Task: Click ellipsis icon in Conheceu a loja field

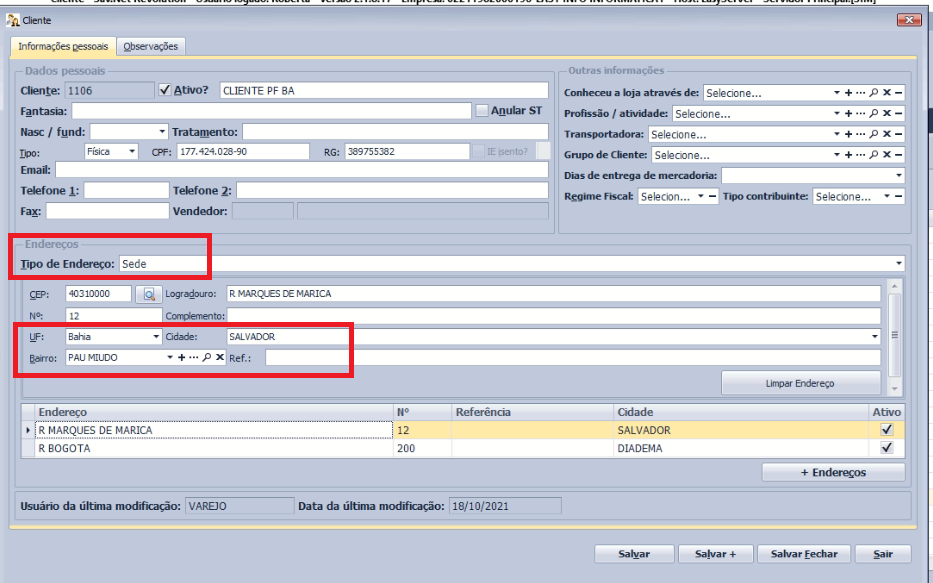Action: tap(860, 93)
